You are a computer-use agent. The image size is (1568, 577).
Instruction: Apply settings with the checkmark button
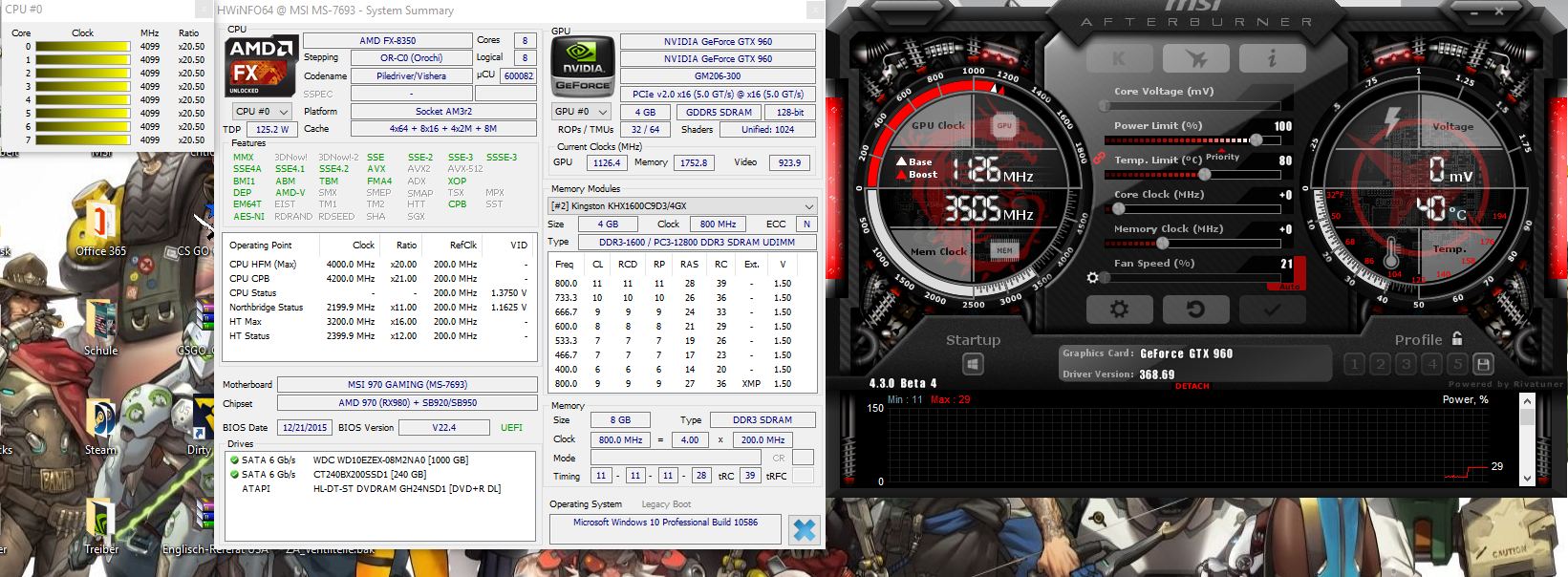pos(1272,309)
